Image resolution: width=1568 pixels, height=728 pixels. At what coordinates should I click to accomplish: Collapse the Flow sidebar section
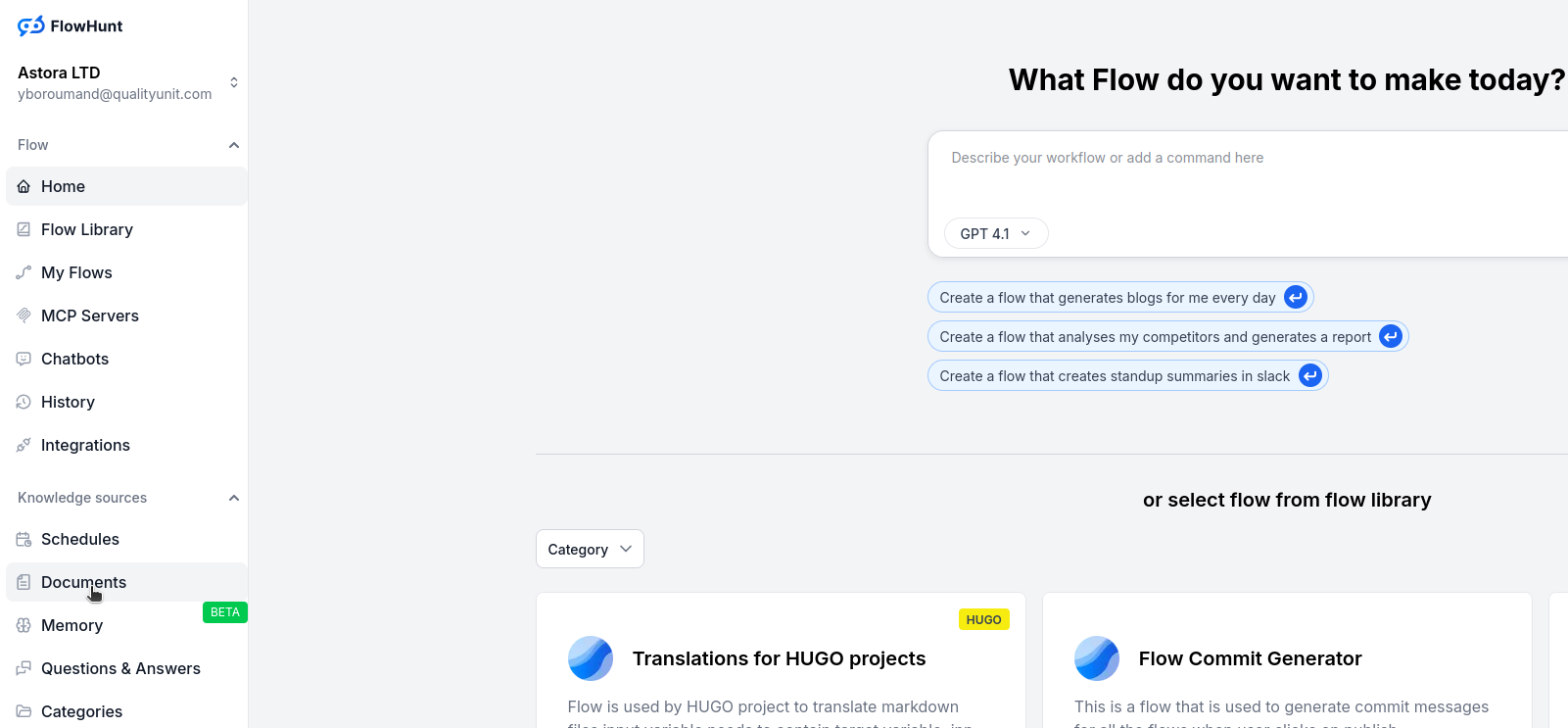click(x=233, y=145)
